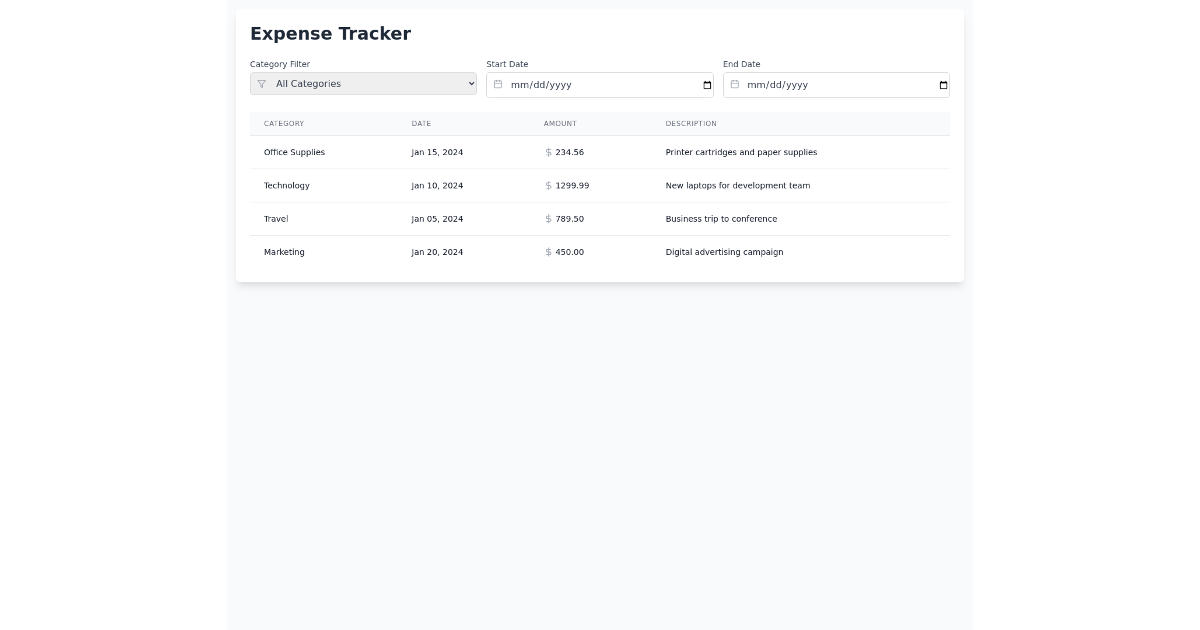Click the chevron on the Category Filter dropdown
1200x630 pixels.
pos(470,84)
